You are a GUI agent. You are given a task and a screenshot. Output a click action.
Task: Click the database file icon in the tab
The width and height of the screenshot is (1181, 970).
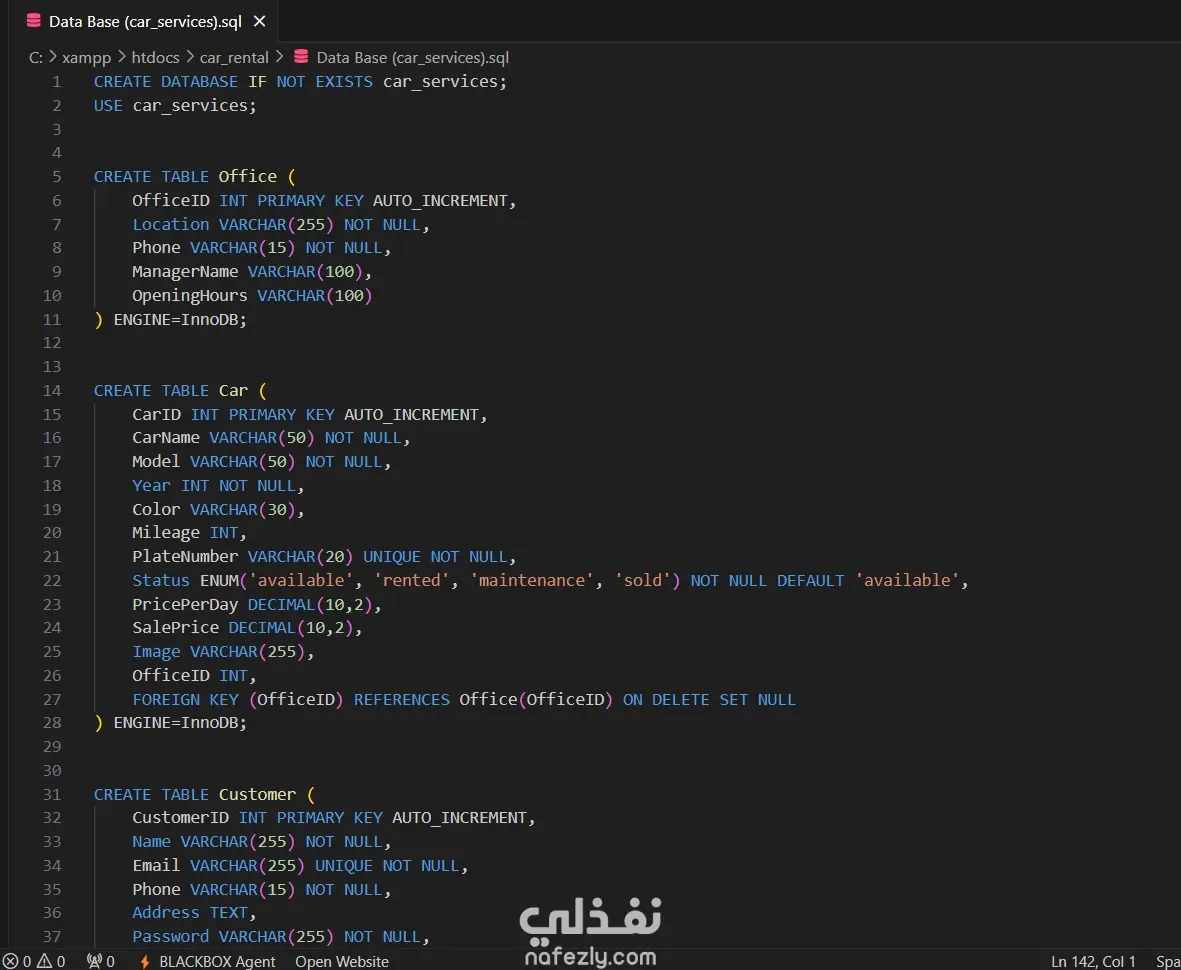pos(33,21)
